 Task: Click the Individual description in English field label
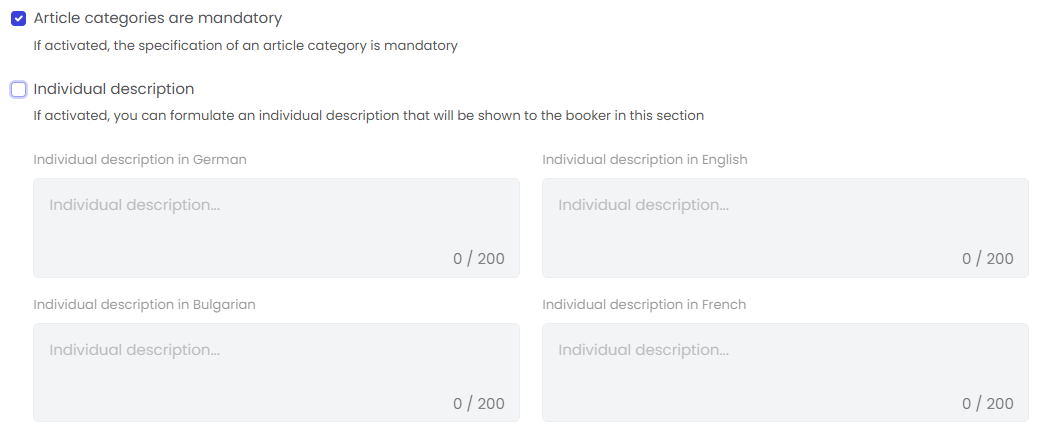[x=645, y=160]
